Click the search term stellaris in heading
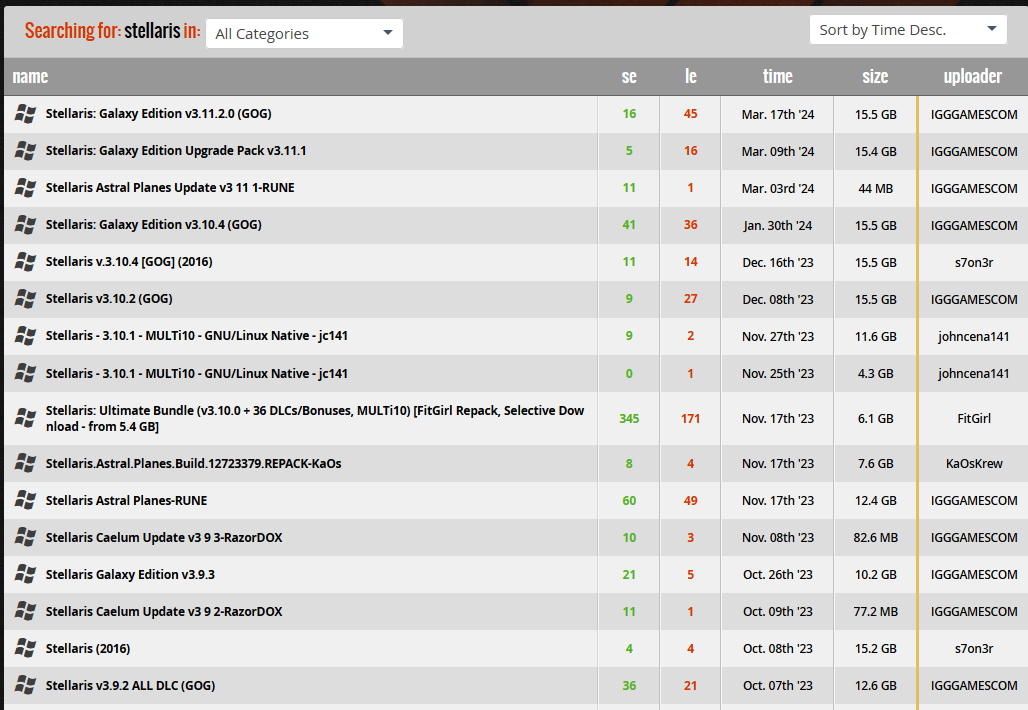 152,30
